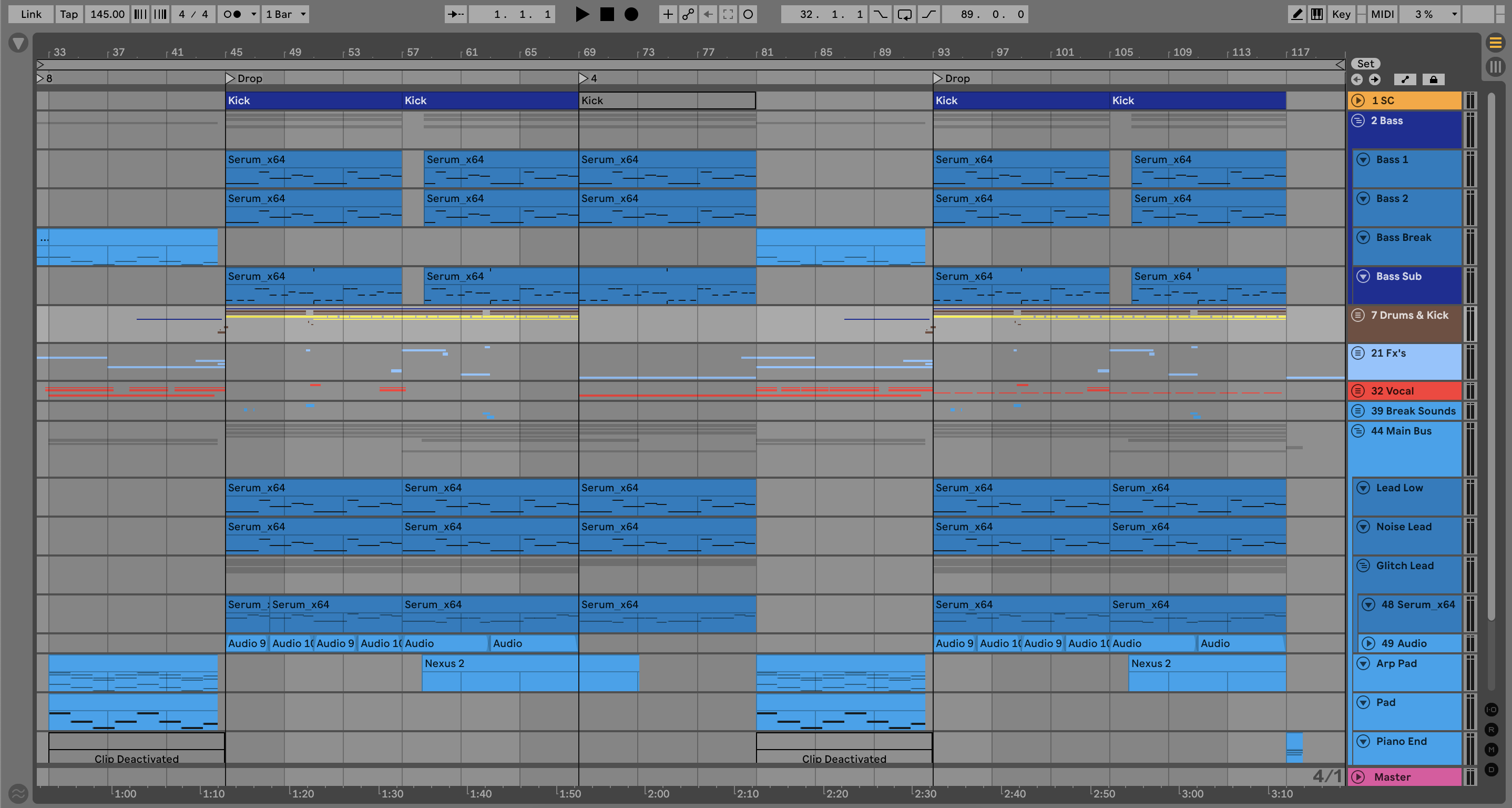Viewport: 1512px width, 808px height.
Task: Toggle computer MIDI keyboard icon
Action: click(x=1316, y=14)
